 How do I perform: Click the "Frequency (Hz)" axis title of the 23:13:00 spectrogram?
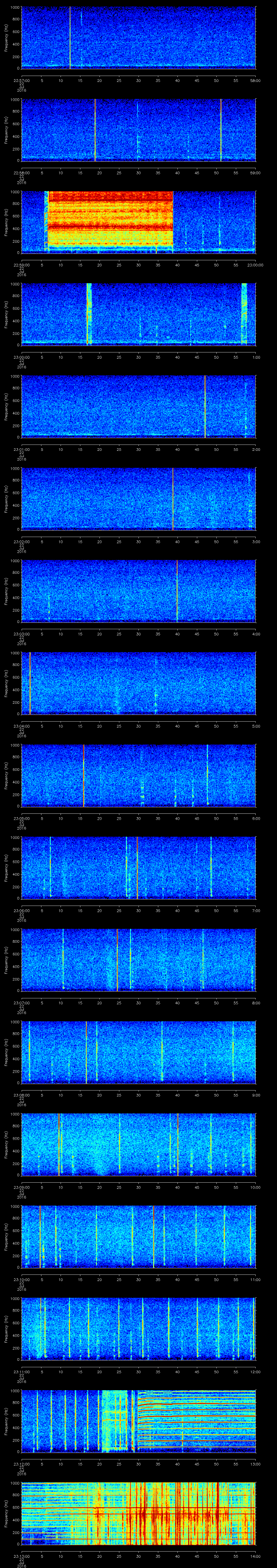tap(6, 1513)
